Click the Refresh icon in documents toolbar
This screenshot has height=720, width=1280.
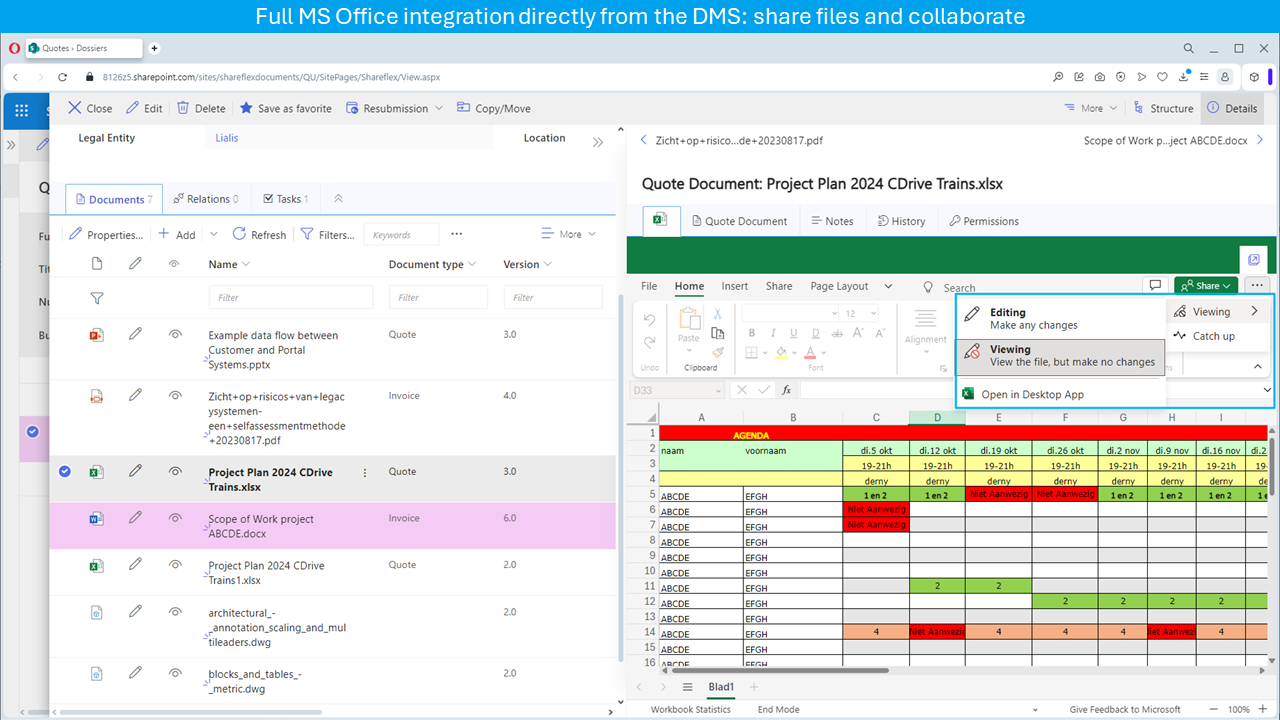(239, 234)
